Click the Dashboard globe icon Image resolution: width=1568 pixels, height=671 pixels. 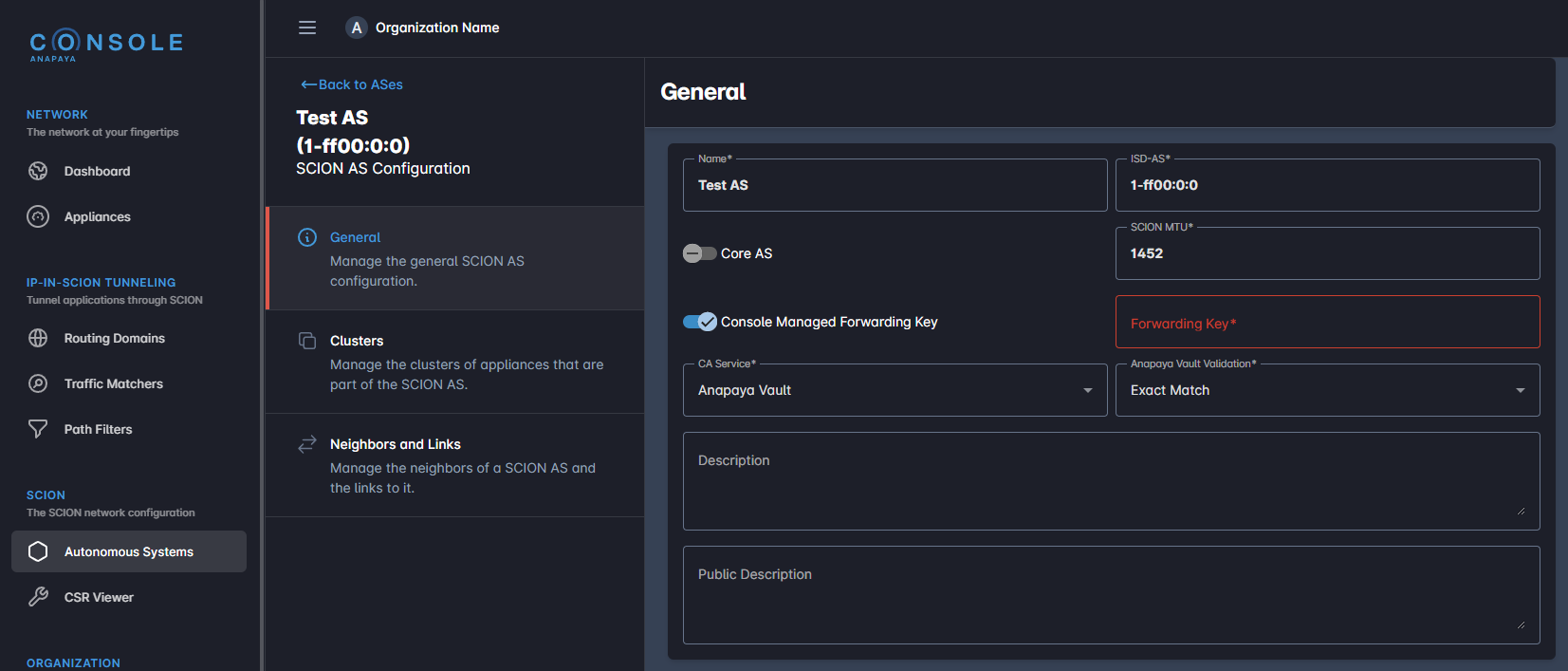(38, 171)
